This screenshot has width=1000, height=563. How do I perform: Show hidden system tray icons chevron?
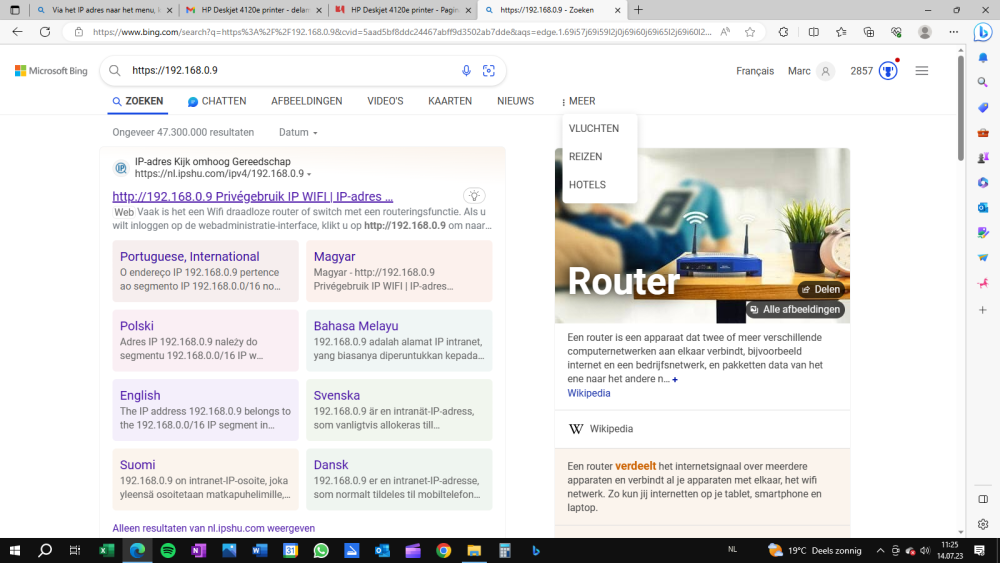880,550
